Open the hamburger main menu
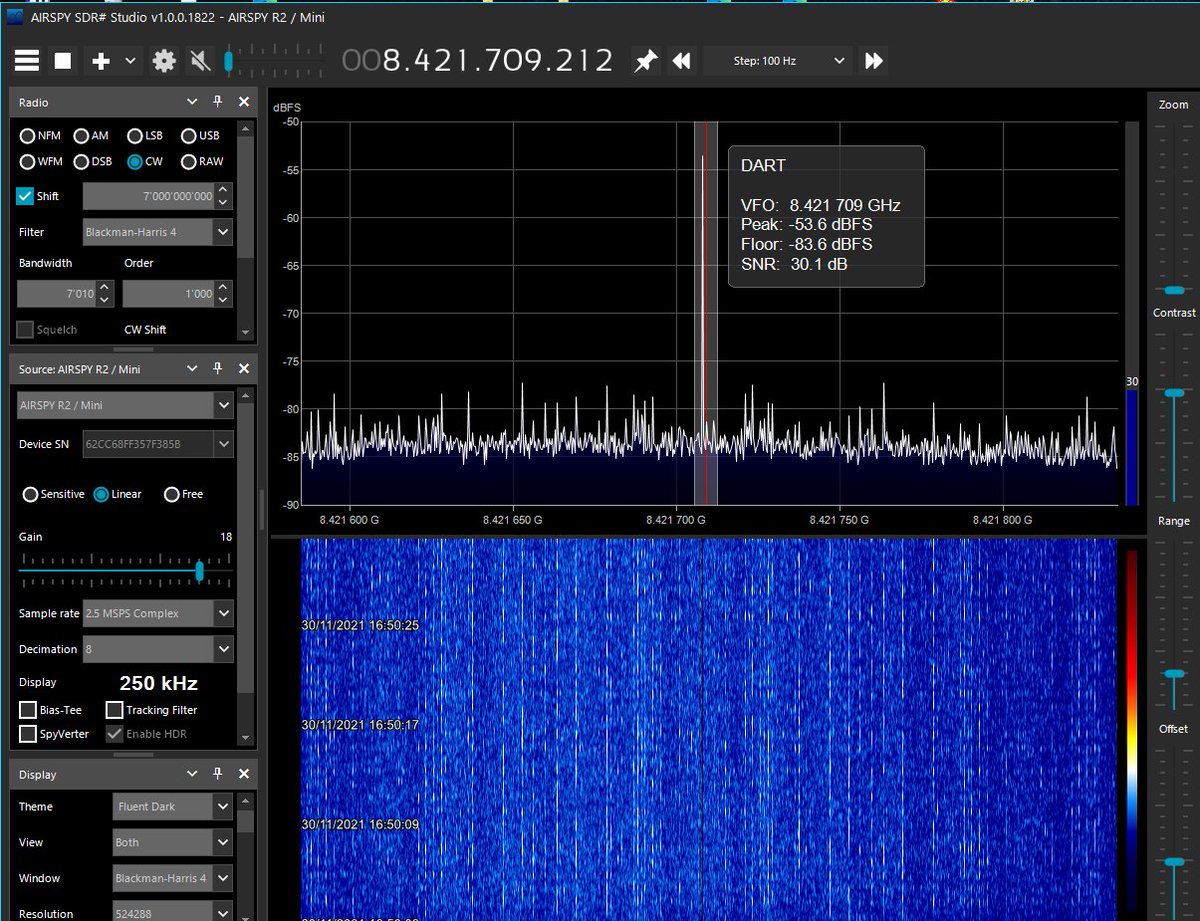Viewport: 1200px width, 921px height. (26, 61)
